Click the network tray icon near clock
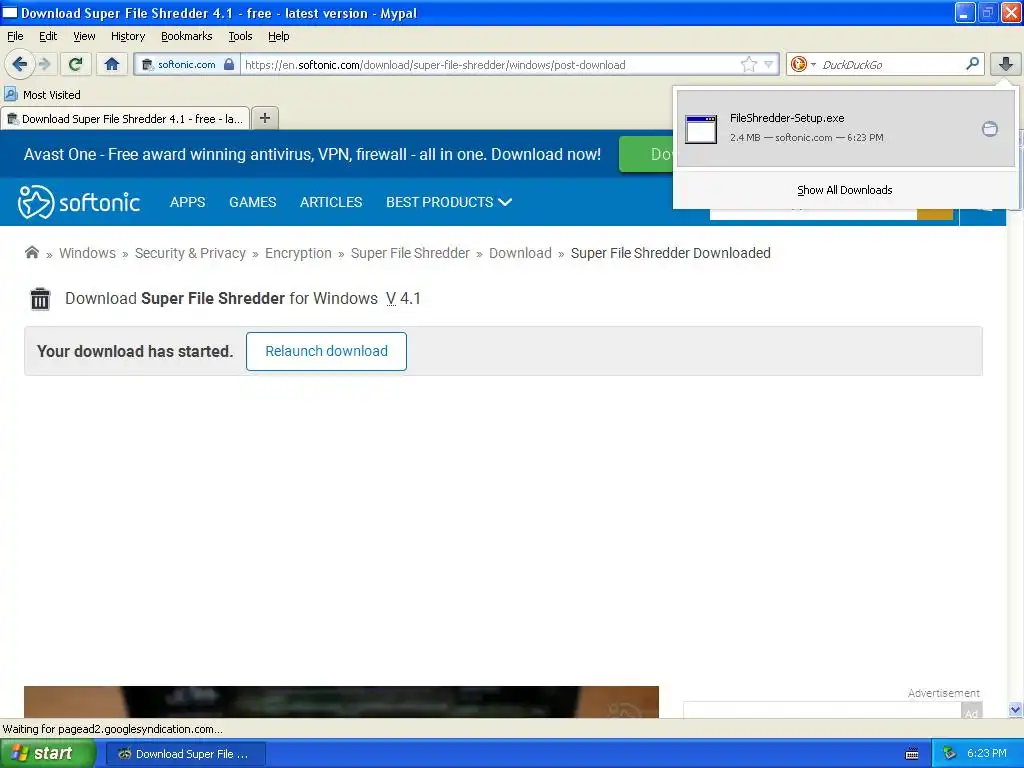The width and height of the screenshot is (1024, 768). pos(950,754)
